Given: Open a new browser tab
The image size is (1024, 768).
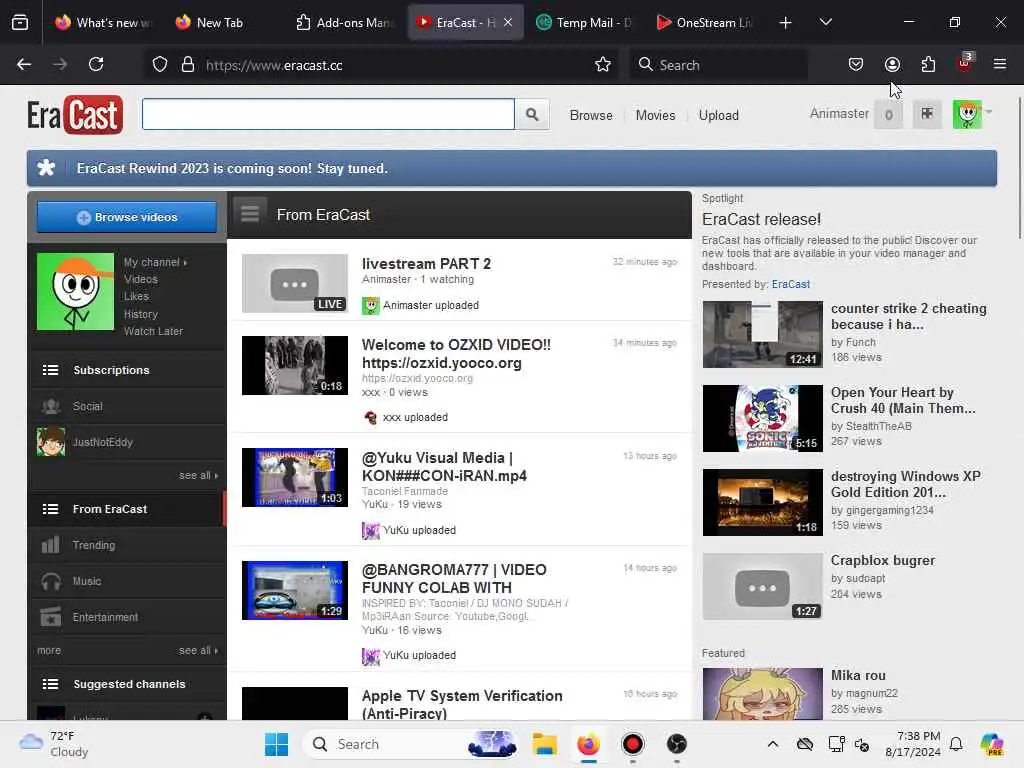Looking at the screenshot, I should [x=786, y=23].
